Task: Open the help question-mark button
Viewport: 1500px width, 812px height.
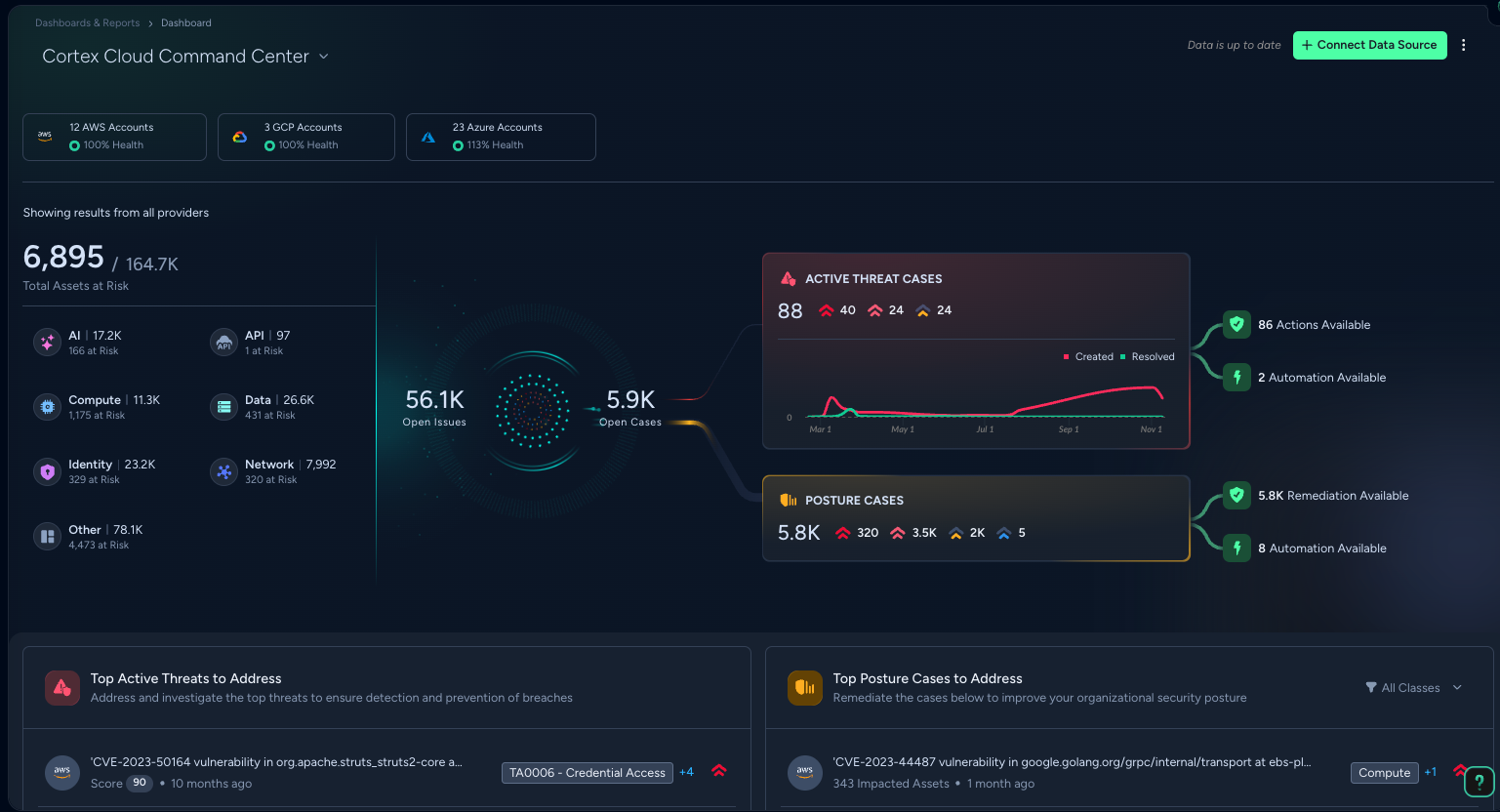Action: 1480,781
